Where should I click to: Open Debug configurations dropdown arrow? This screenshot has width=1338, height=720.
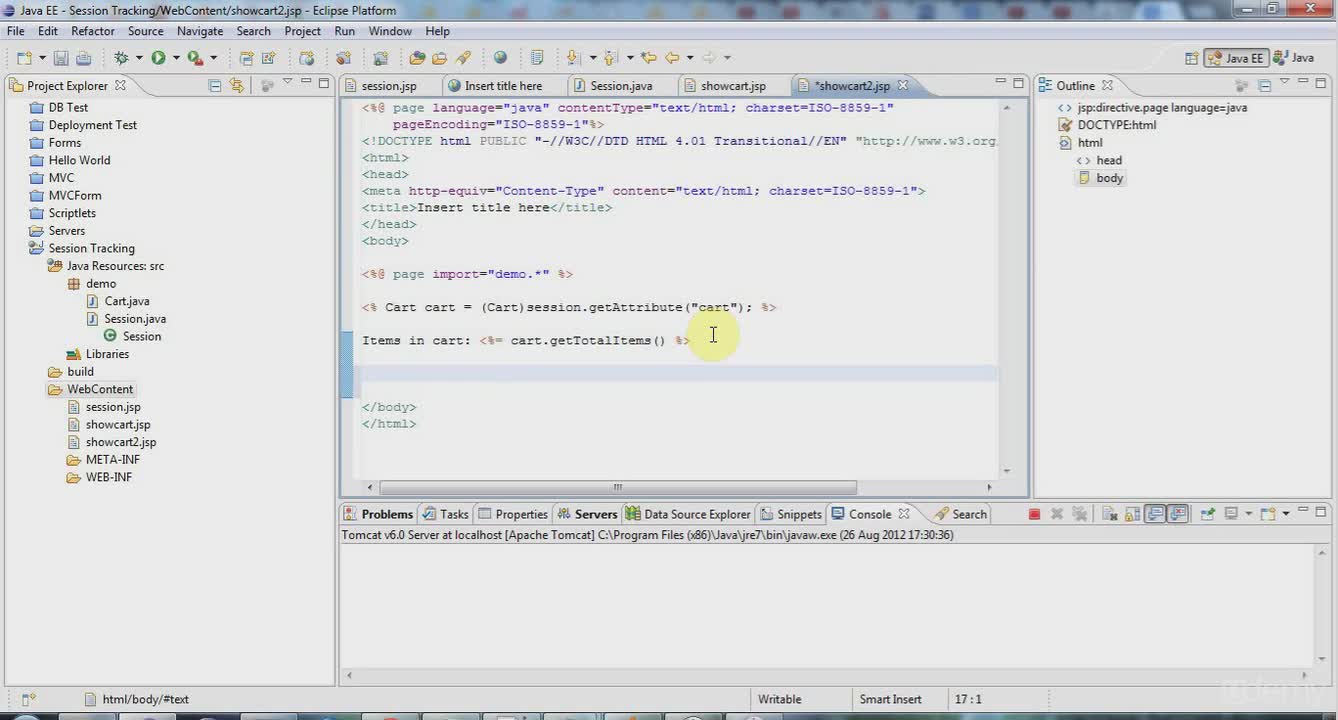click(139, 58)
